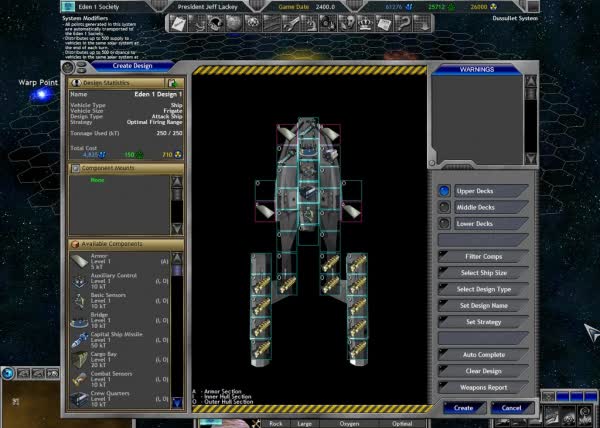The height and width of the screenshot is (428, 600).
Task: Click the design name 'Eden 1 Design 1'
Action: (x=158, y=94)
